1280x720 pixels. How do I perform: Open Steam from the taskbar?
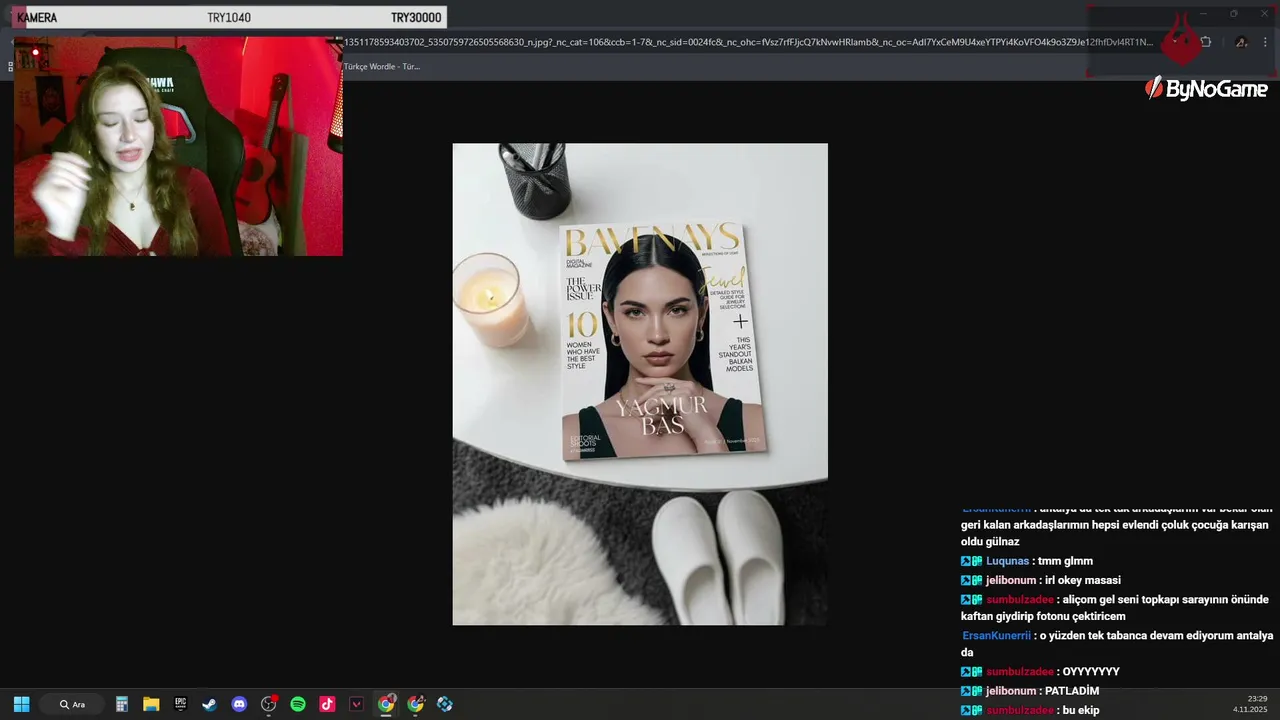209,704
